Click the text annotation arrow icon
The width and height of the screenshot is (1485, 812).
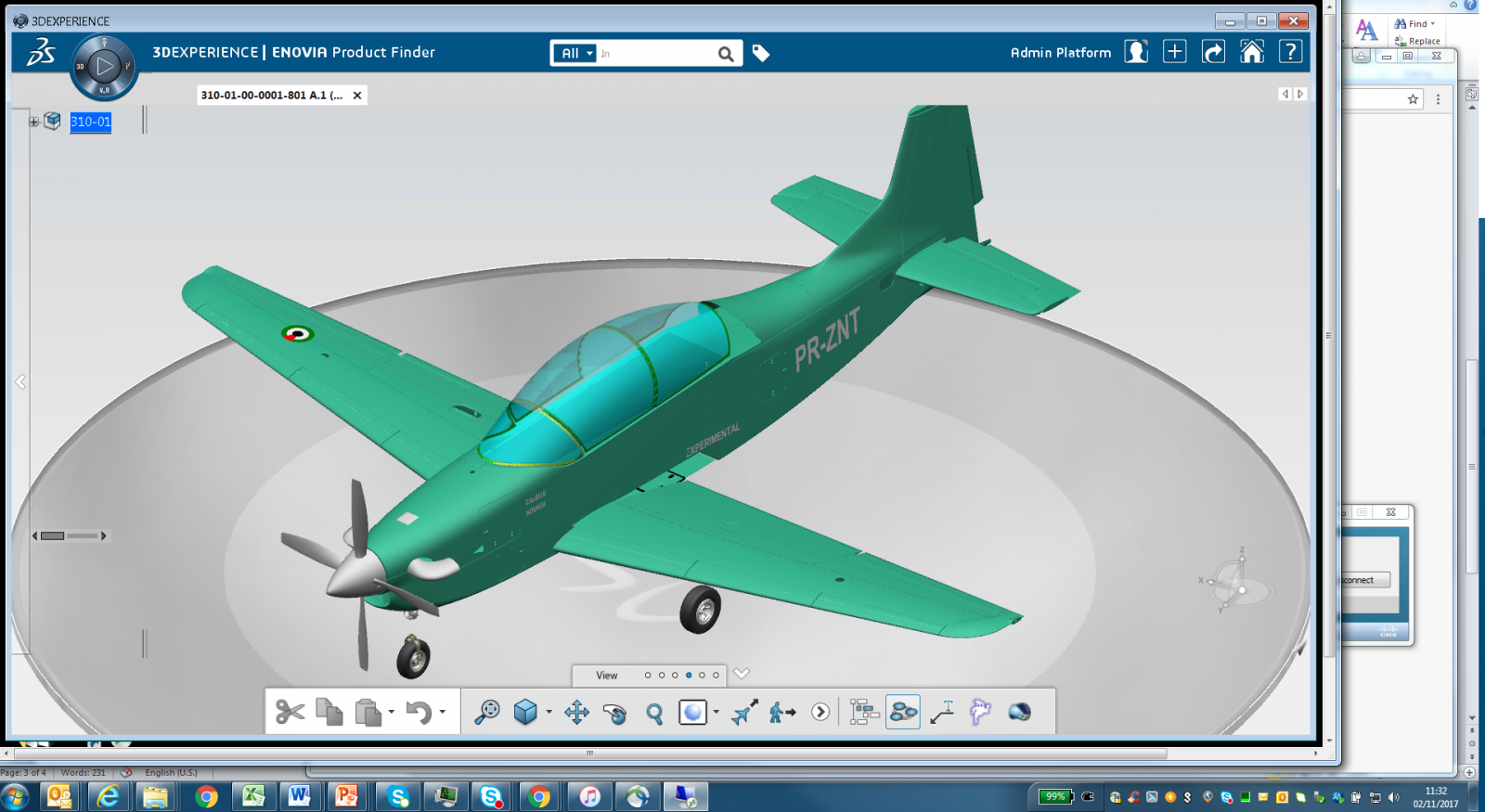click(942, 712)
